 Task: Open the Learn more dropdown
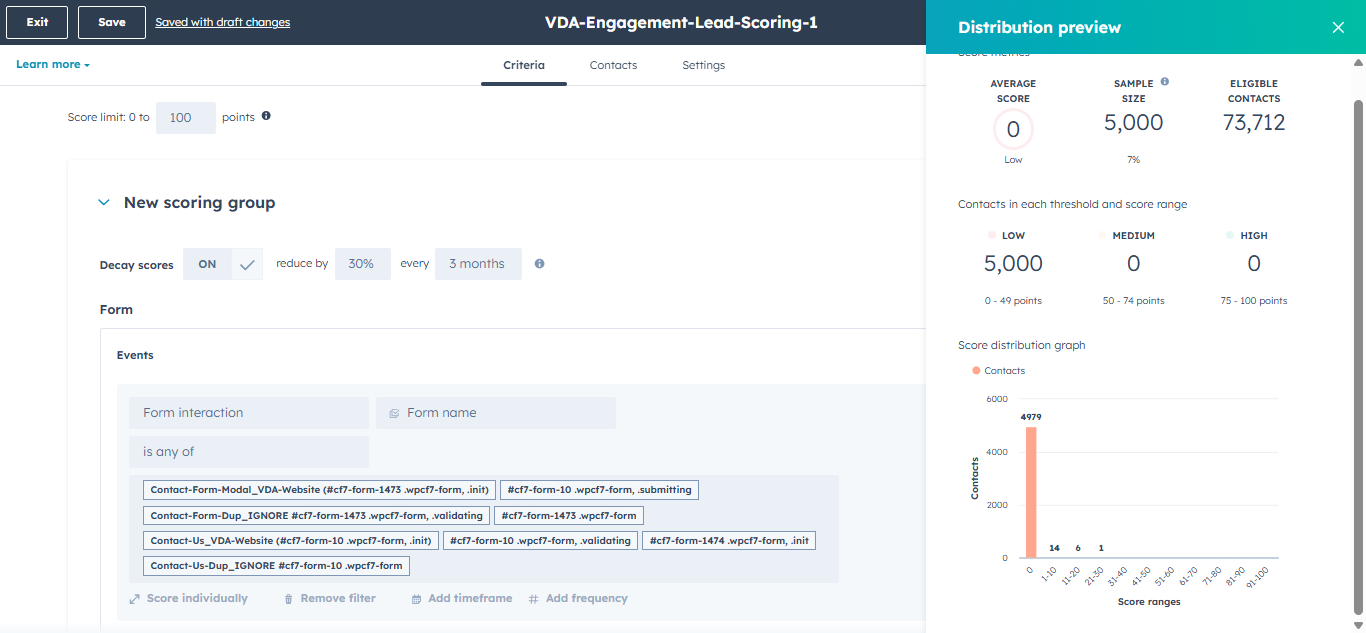click(x=53, y=64)
